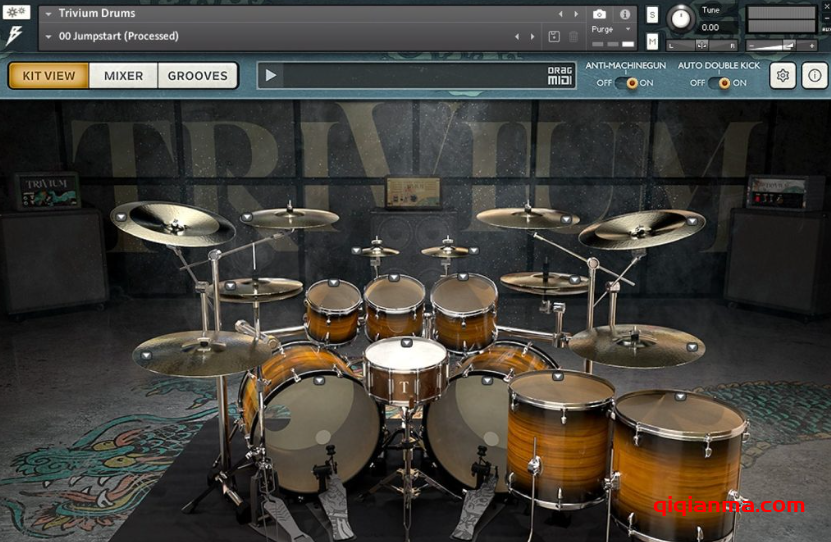Screen dimensions: 831x542
Task: Delete snapshot with the trash icon
Action: point(573,37)
